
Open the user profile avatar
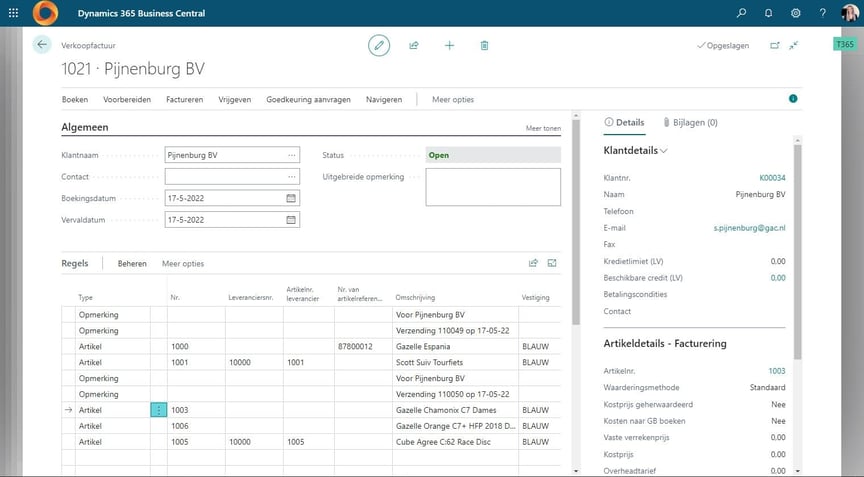tap(850, 13)
